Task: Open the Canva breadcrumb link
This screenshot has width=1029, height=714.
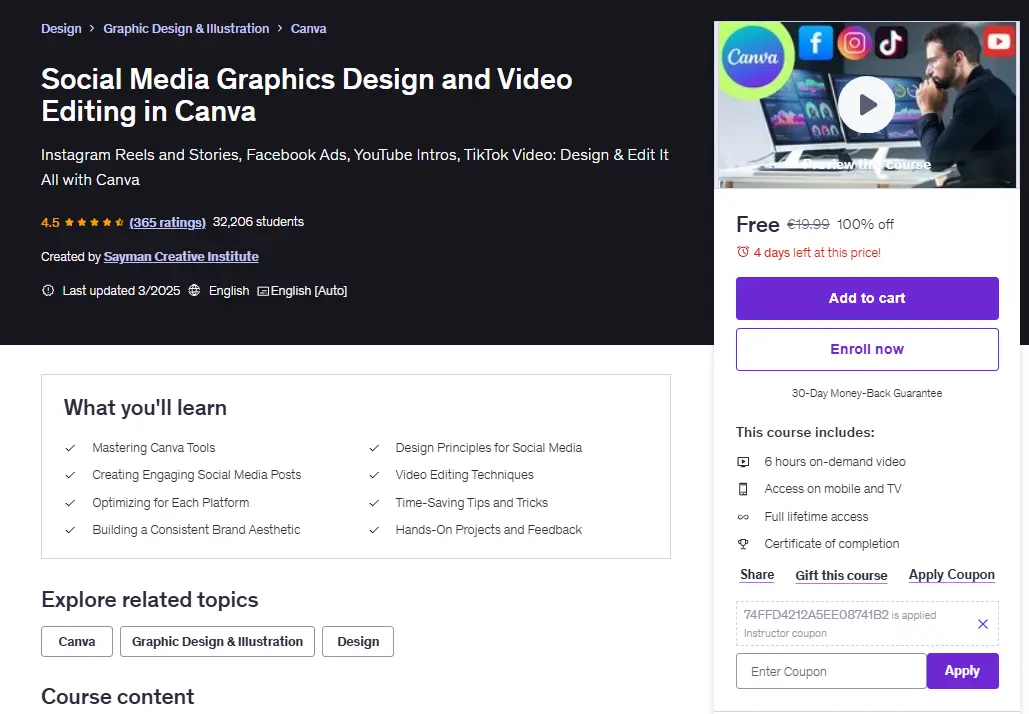Action: [308, 29]
